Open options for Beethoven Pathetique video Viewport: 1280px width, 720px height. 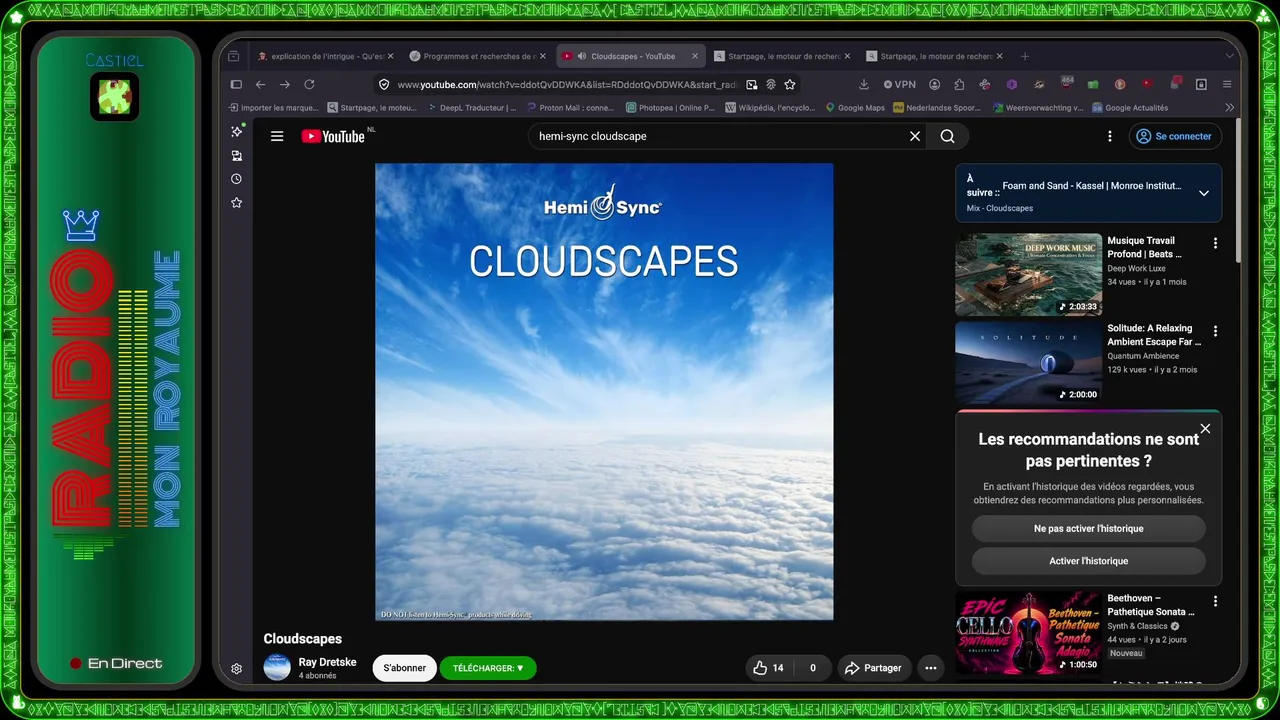(x=1215, y=601)
